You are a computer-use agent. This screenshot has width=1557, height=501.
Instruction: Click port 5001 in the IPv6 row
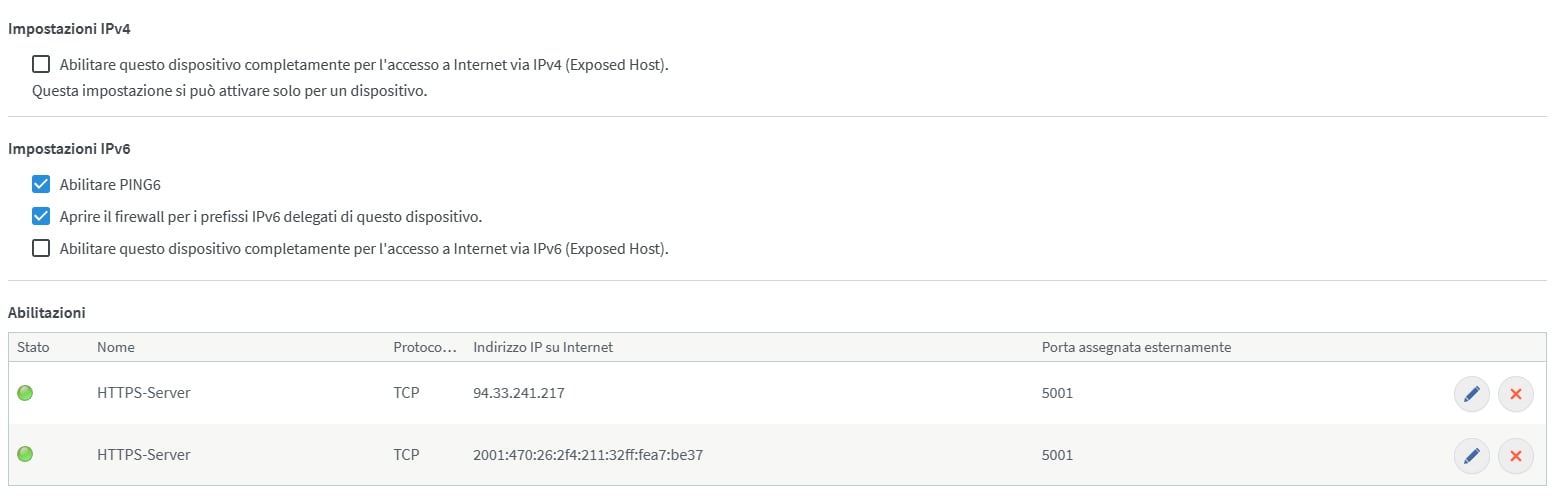coord(1057,455)
